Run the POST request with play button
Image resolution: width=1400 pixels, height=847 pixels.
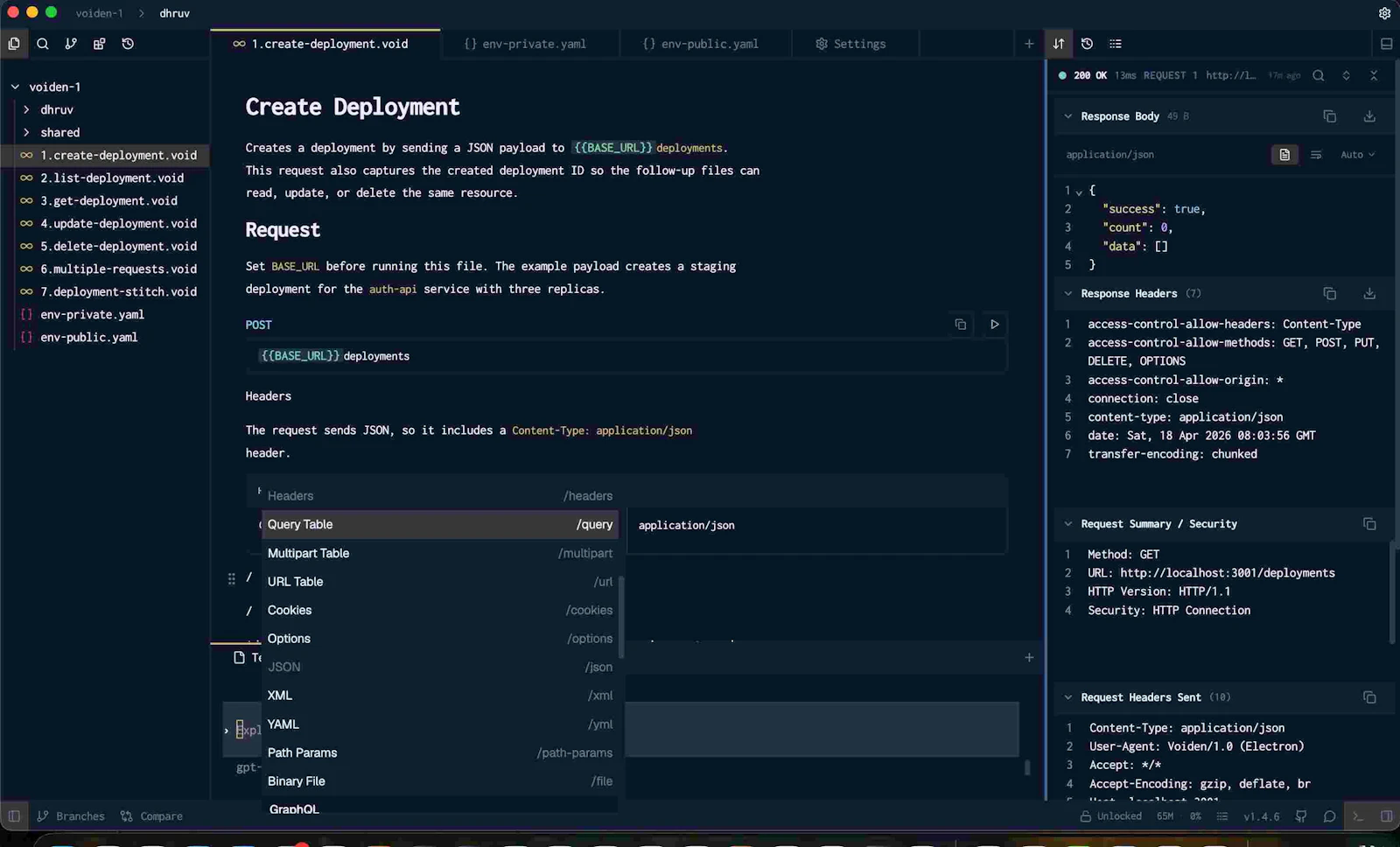[994, 325]
